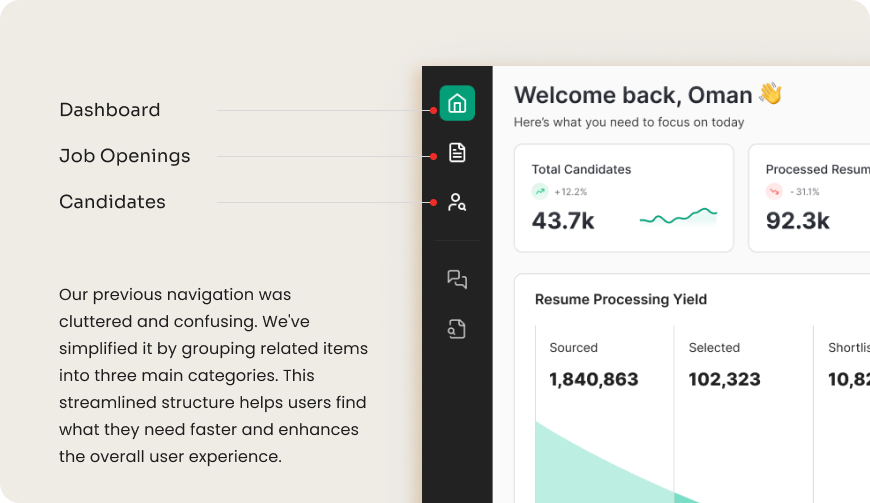This screenshot has width=870, height=503.
Task: Click the waving hand emoji
Action: point(770,93)
